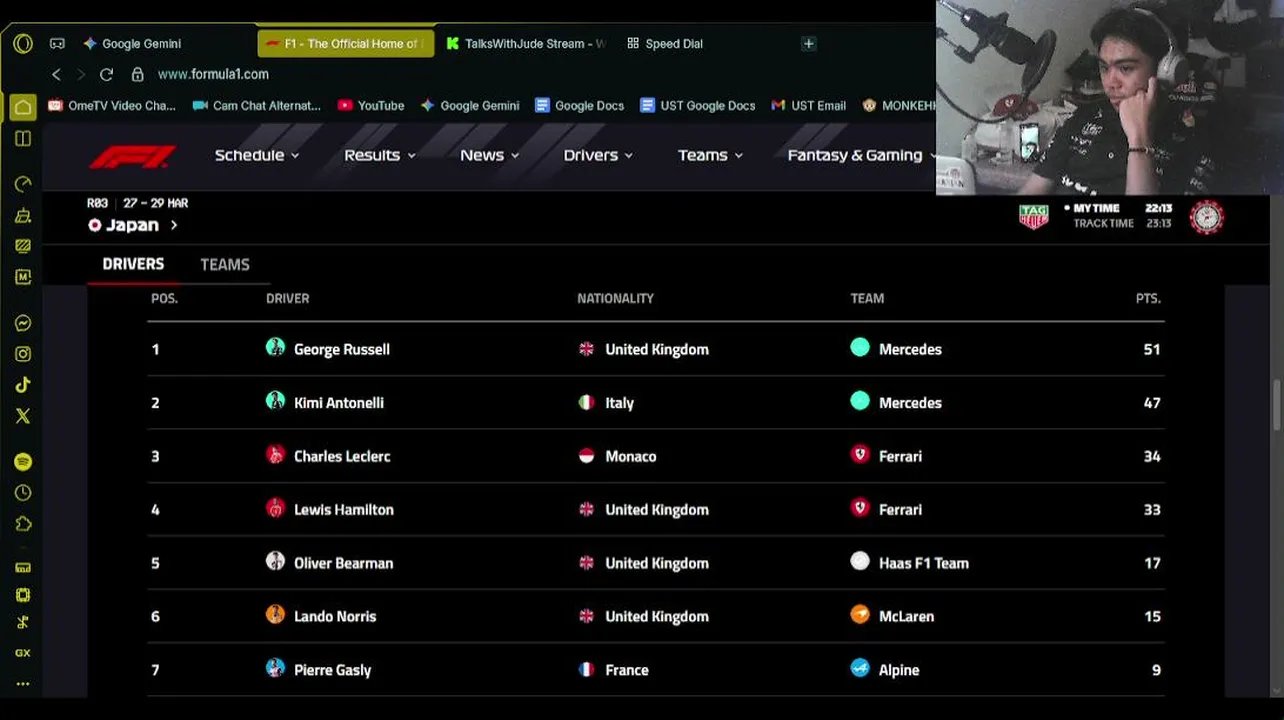The width and height of the screenshot is (1284, 720).
Task: Open the Opera GX main menu logo
Action: (23, 44)
